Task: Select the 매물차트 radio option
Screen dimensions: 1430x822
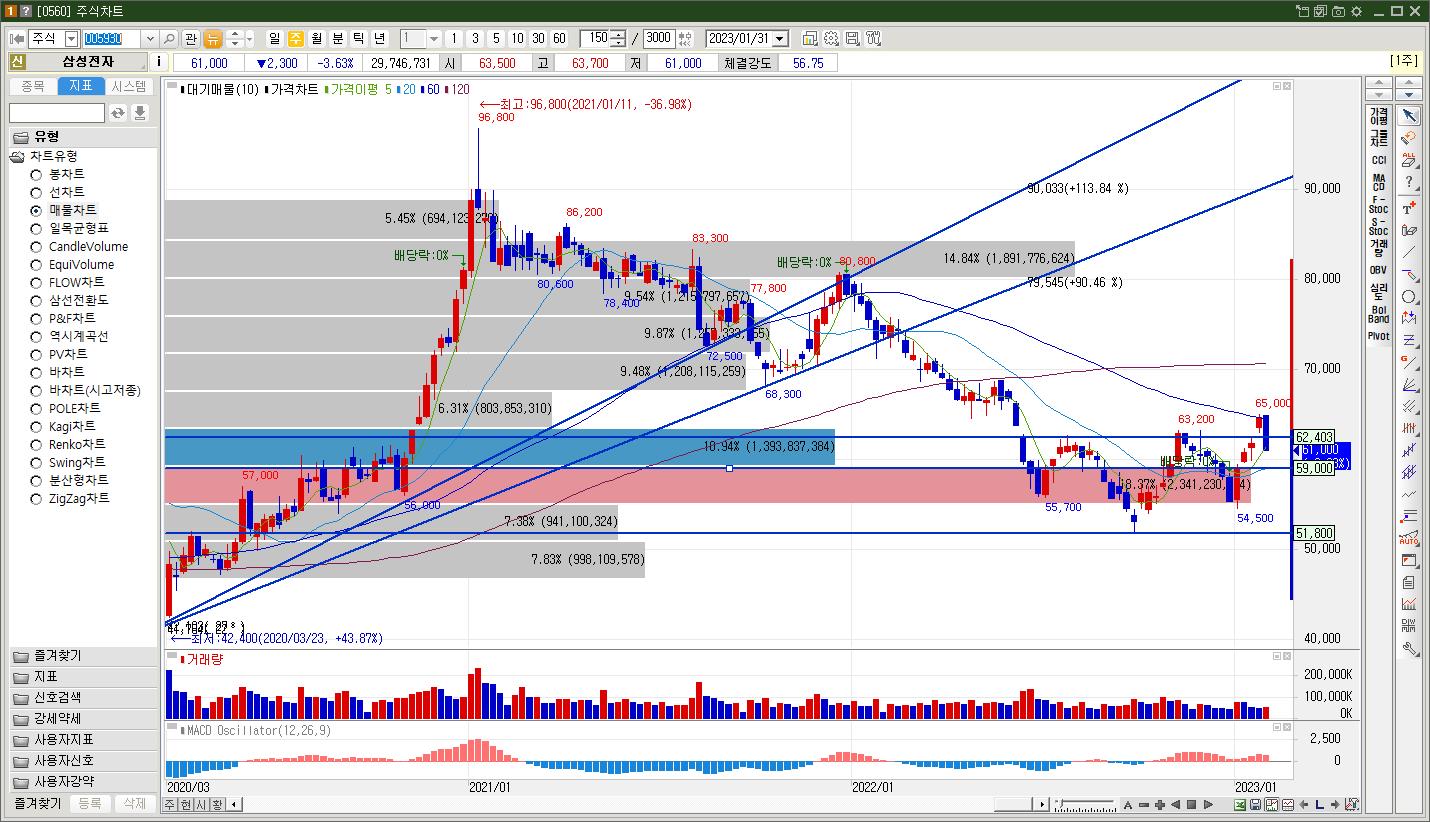Action: [x=36, y=210]
